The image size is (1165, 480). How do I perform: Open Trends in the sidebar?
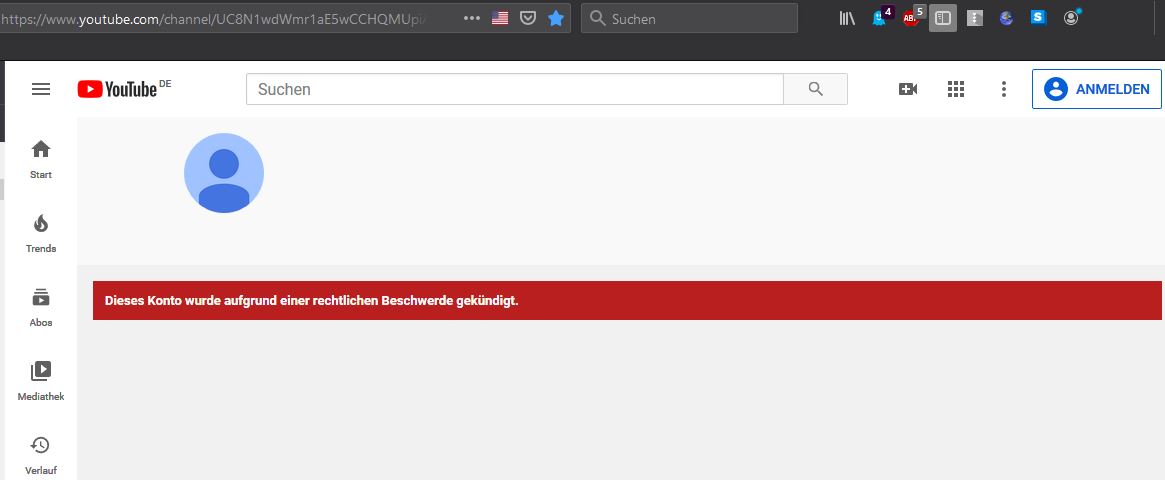tap(41, 233)
